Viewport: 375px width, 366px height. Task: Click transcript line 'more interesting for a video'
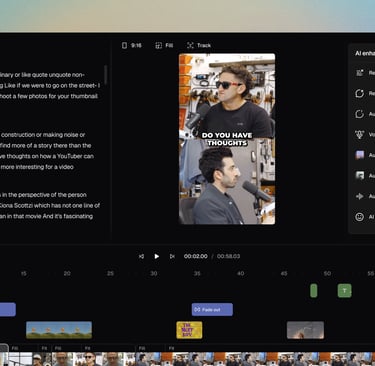pos(37,167)
